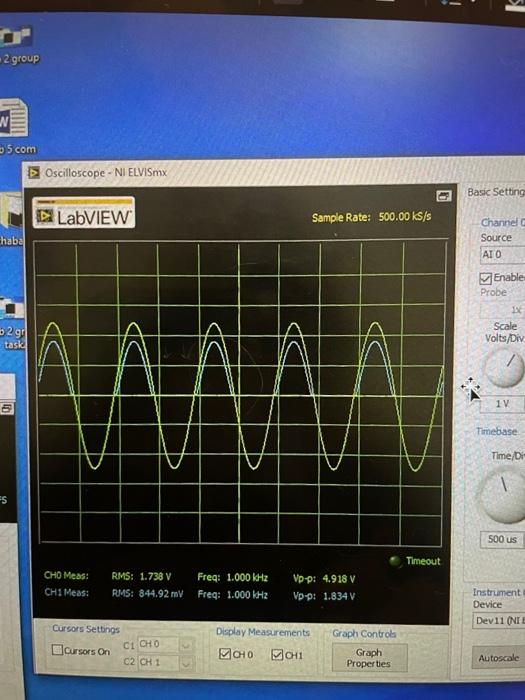
Task: Click the Oscilloscope window title bar icon
Action: point(34,172)
